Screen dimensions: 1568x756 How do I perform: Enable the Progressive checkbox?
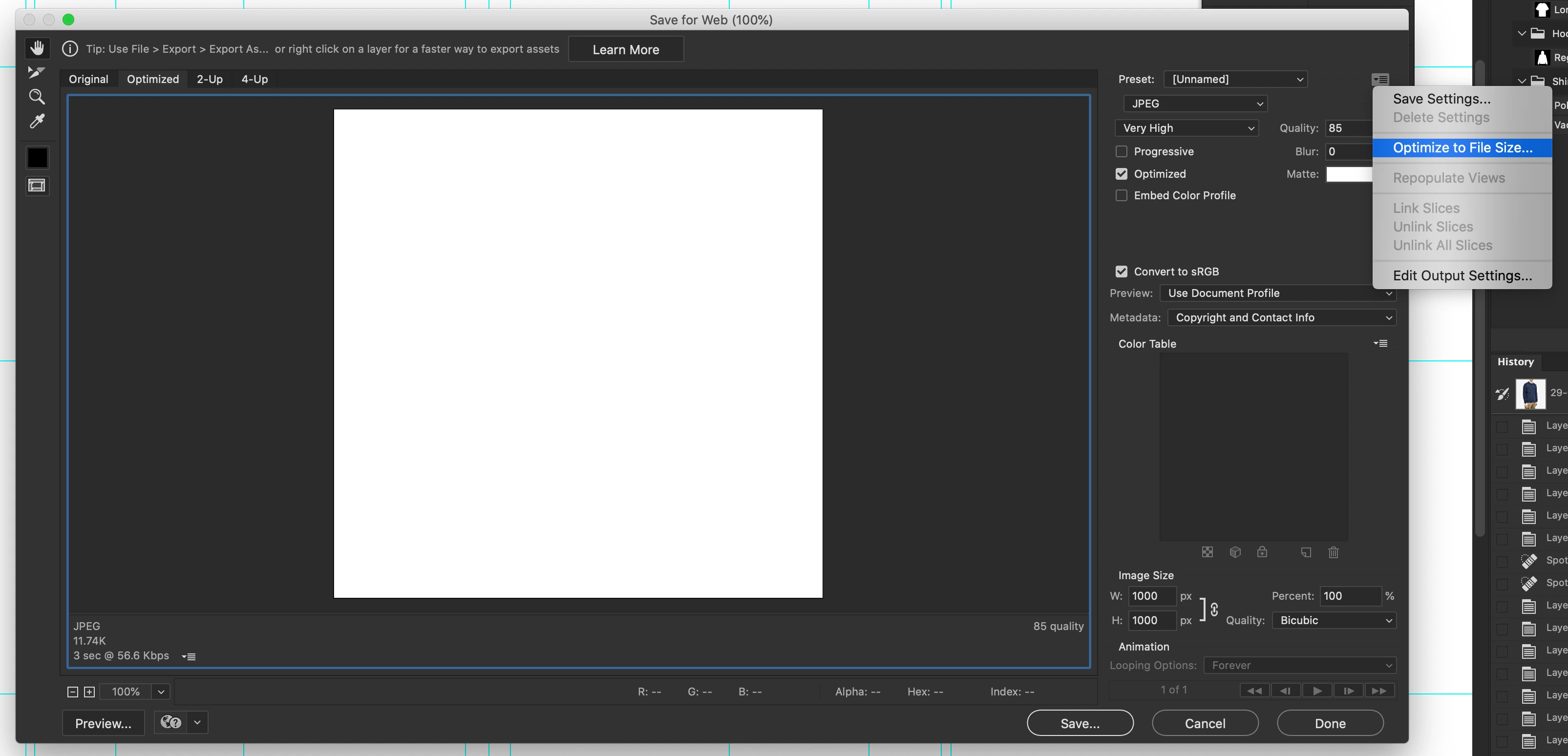point(1121,151)
